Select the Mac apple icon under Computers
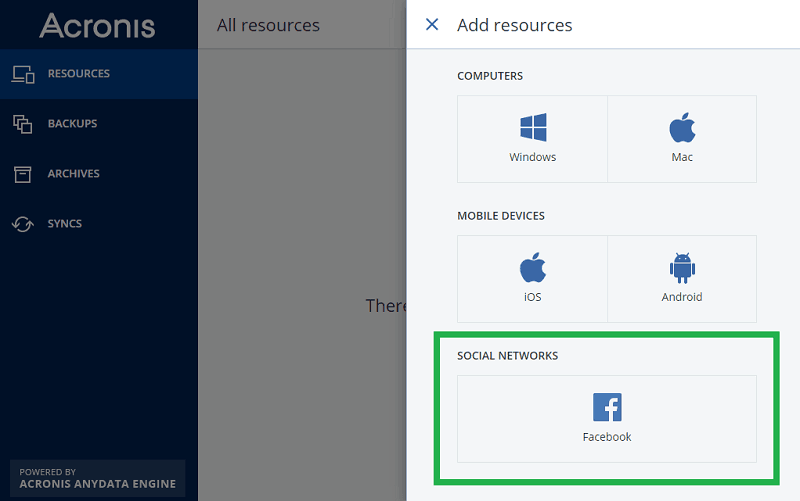 tap(682, 128)
